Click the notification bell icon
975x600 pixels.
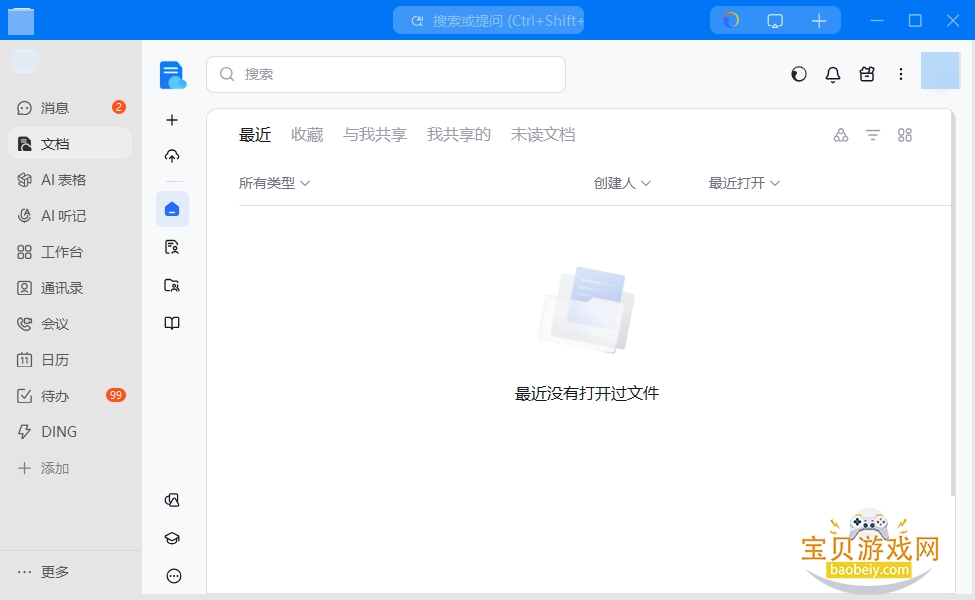click(833, 75)
